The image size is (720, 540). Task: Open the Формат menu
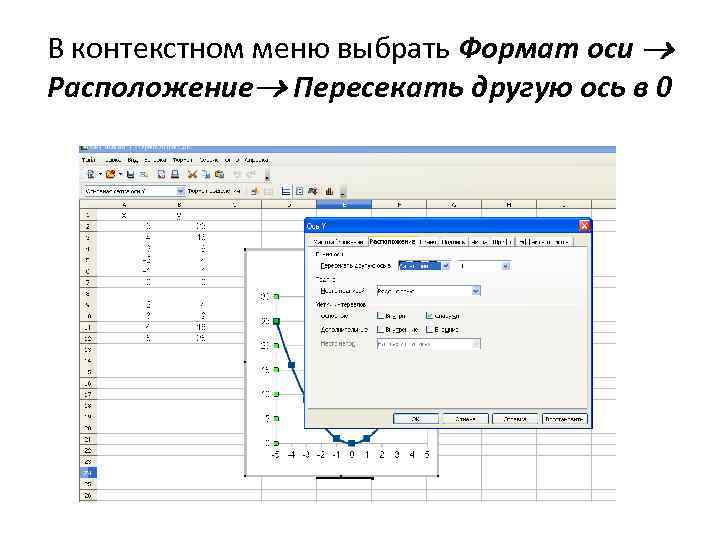pyautogui.click(x=182, y=160)
